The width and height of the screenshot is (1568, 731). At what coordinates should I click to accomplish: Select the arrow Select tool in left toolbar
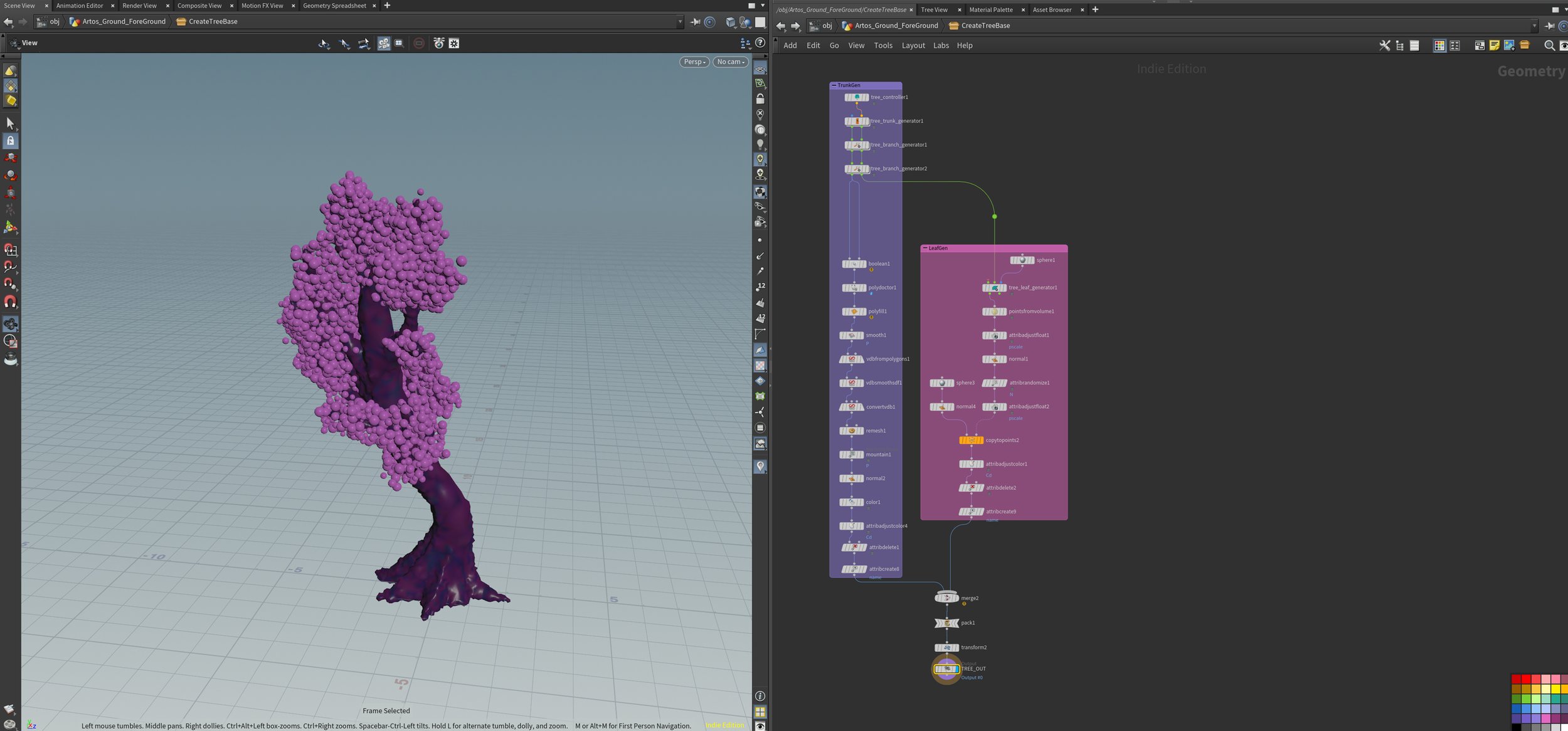pyautogui.click(x=10, y=123)
